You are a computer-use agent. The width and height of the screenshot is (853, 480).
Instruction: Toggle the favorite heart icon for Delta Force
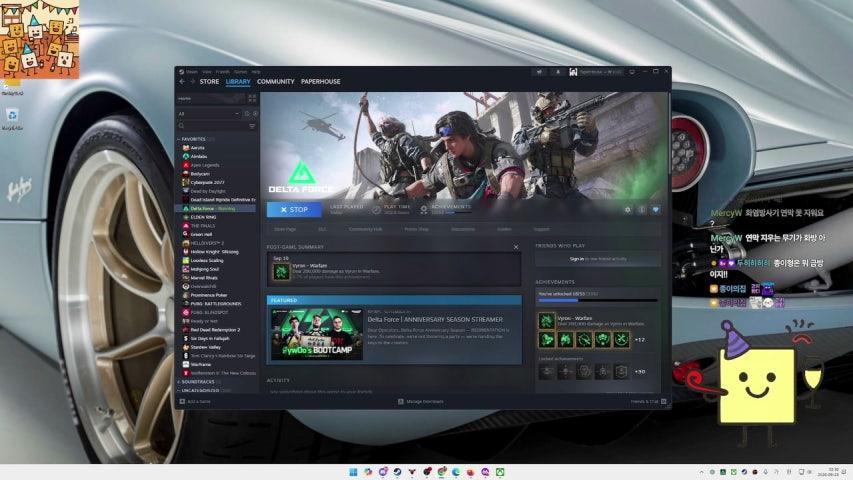click(x=656, y=210)
